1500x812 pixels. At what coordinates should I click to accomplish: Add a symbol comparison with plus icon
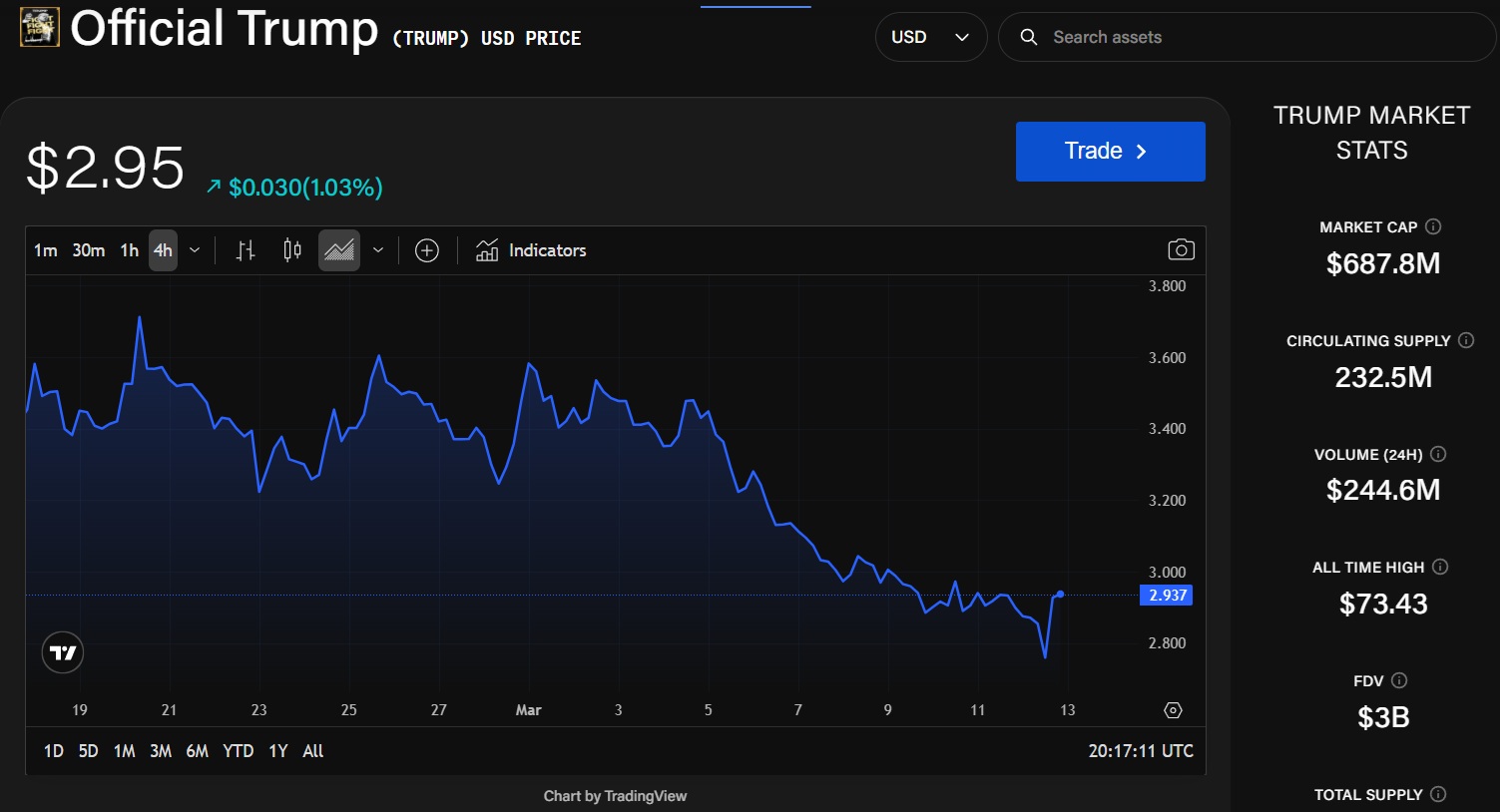[x=427, y=250]
